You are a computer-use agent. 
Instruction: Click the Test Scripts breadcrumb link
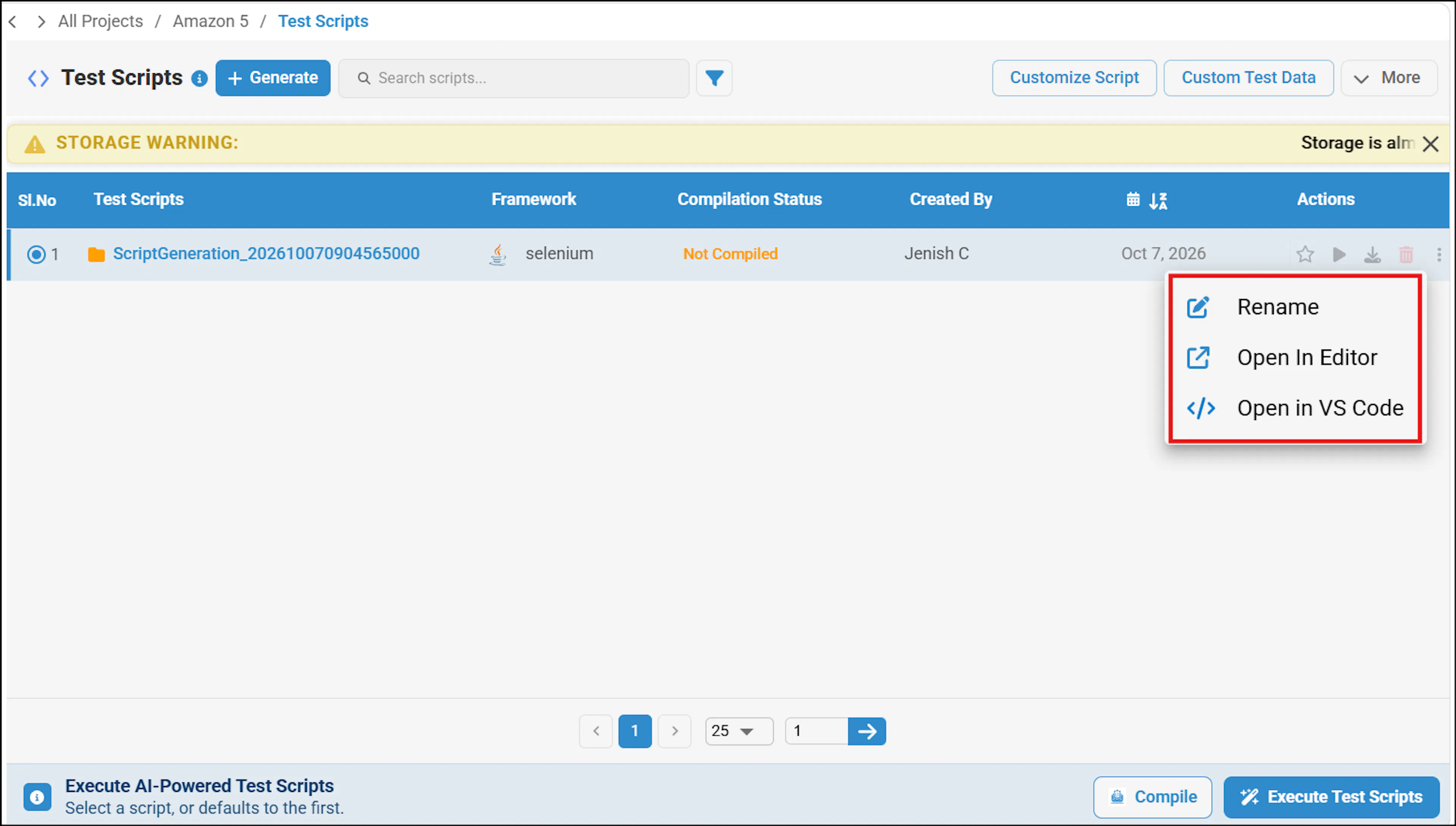click(x=323, y=21)
